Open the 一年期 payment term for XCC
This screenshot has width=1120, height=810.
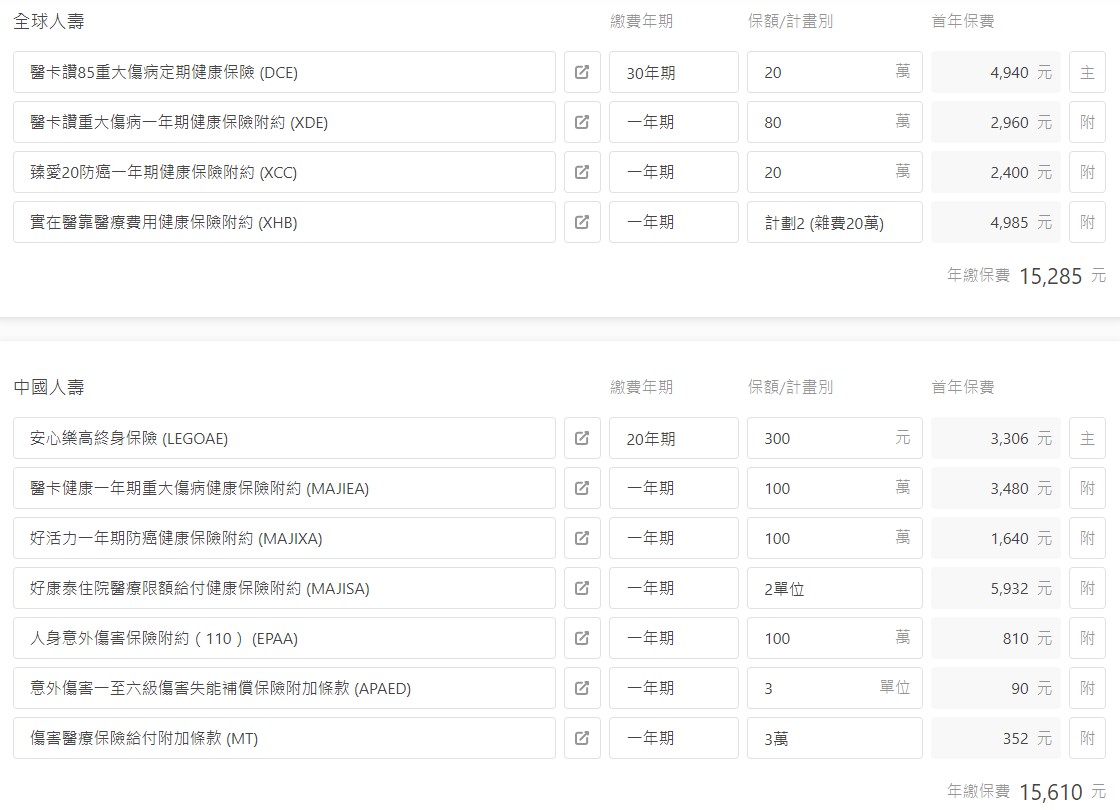click(x=674, y=172)
